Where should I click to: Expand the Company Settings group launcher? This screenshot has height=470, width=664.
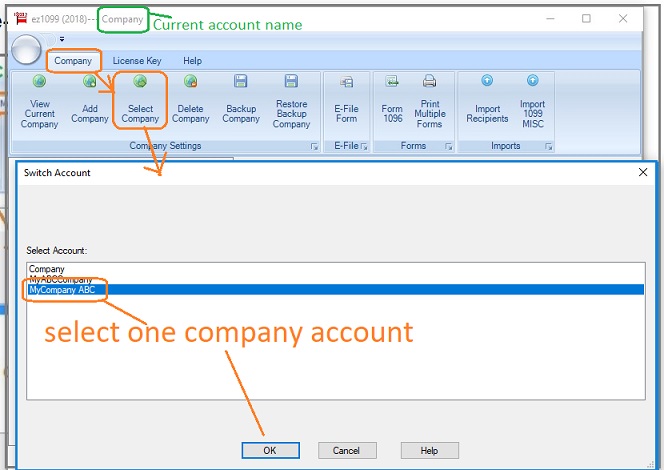point(314,146)
